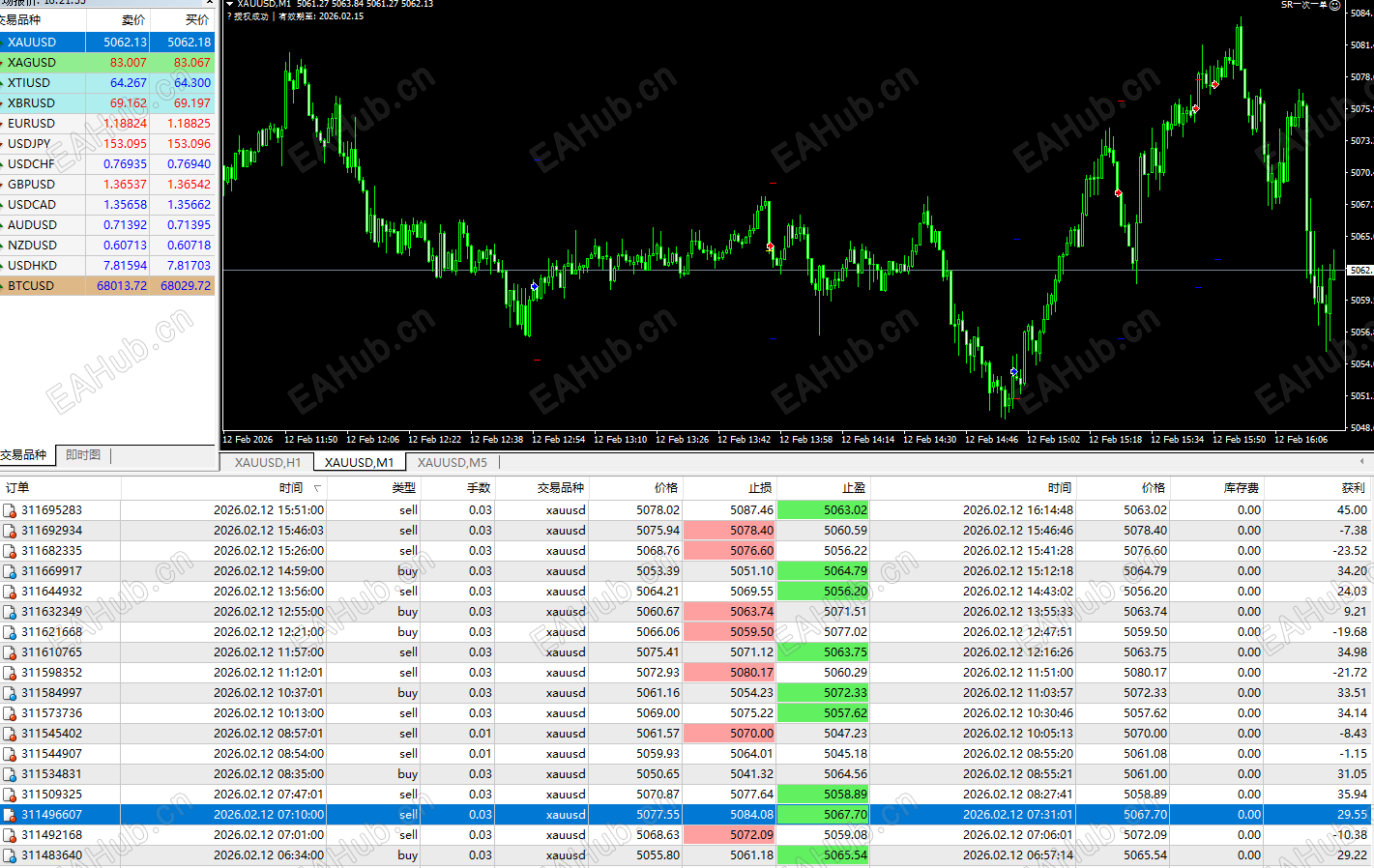
Task: Open the XAUUSD,M5 chart tab
Action: point(453,462)
